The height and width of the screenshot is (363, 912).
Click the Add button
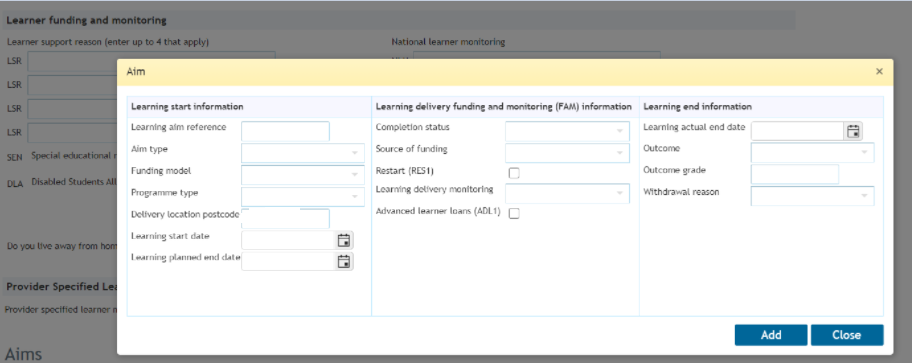tap(771, 335)
